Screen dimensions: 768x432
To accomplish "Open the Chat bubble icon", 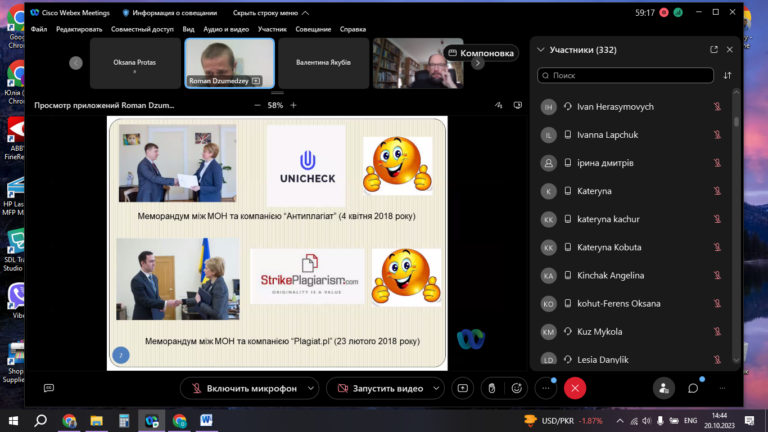I will pos(693,388).
